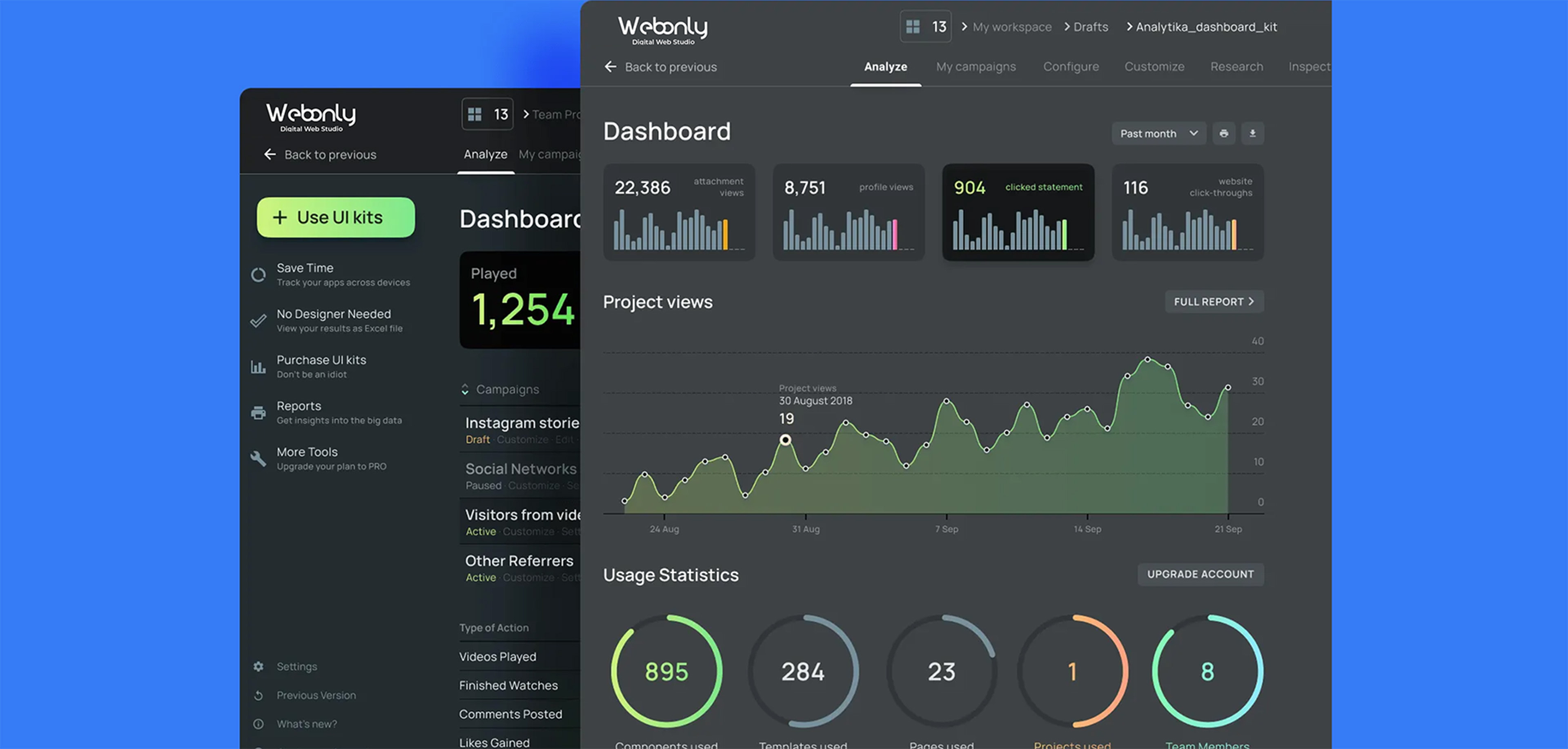The height and width of the screenshot is (749, 1568).
Task: Click the FULL REPORT button
Action: (1214, 301)
